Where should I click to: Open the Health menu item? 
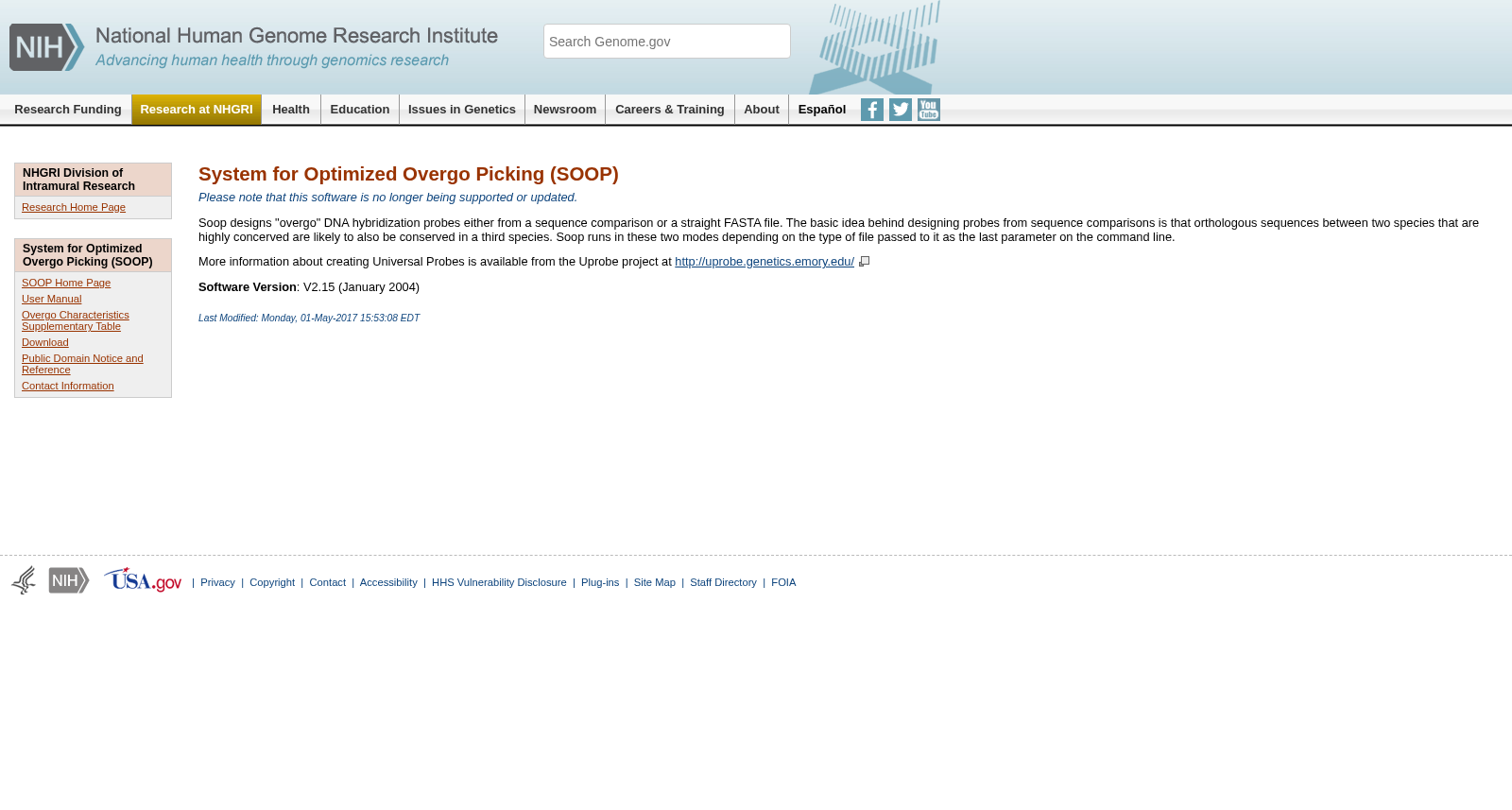291,110
